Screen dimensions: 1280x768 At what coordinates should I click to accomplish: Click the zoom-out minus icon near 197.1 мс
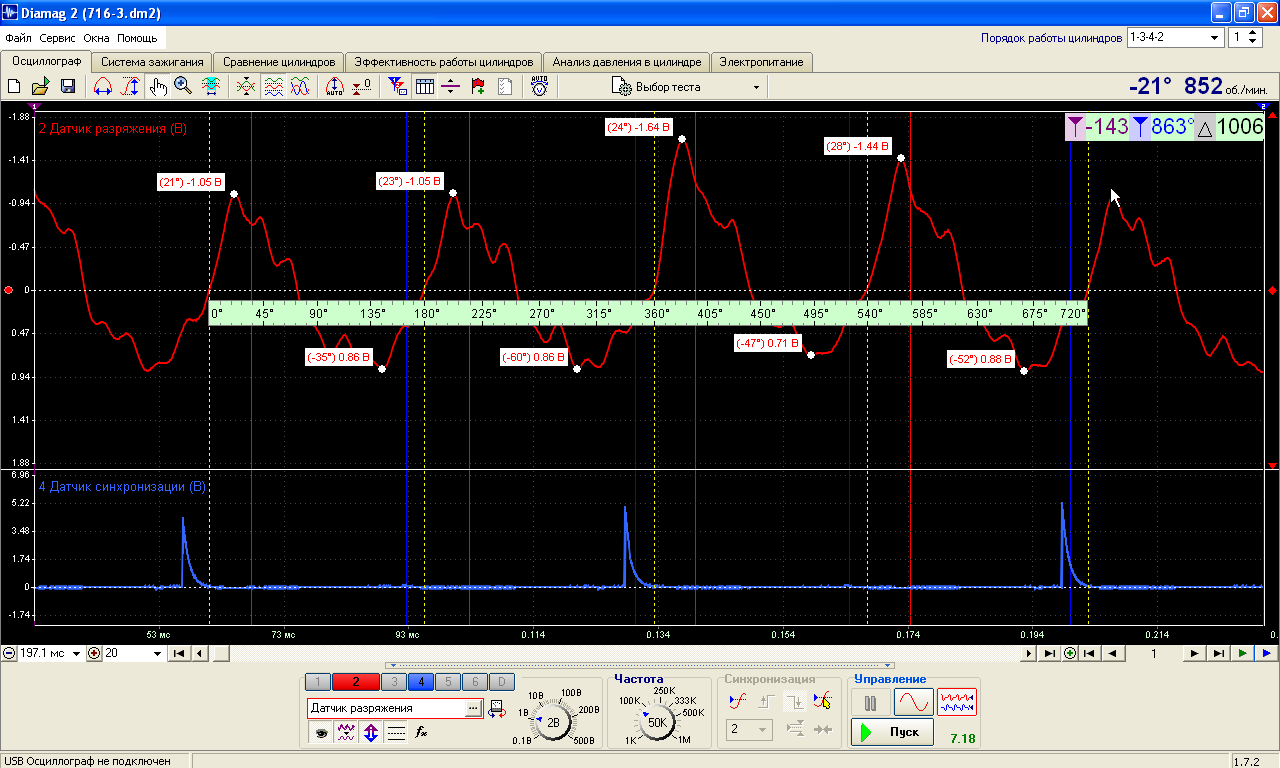(x=9, y=653)
